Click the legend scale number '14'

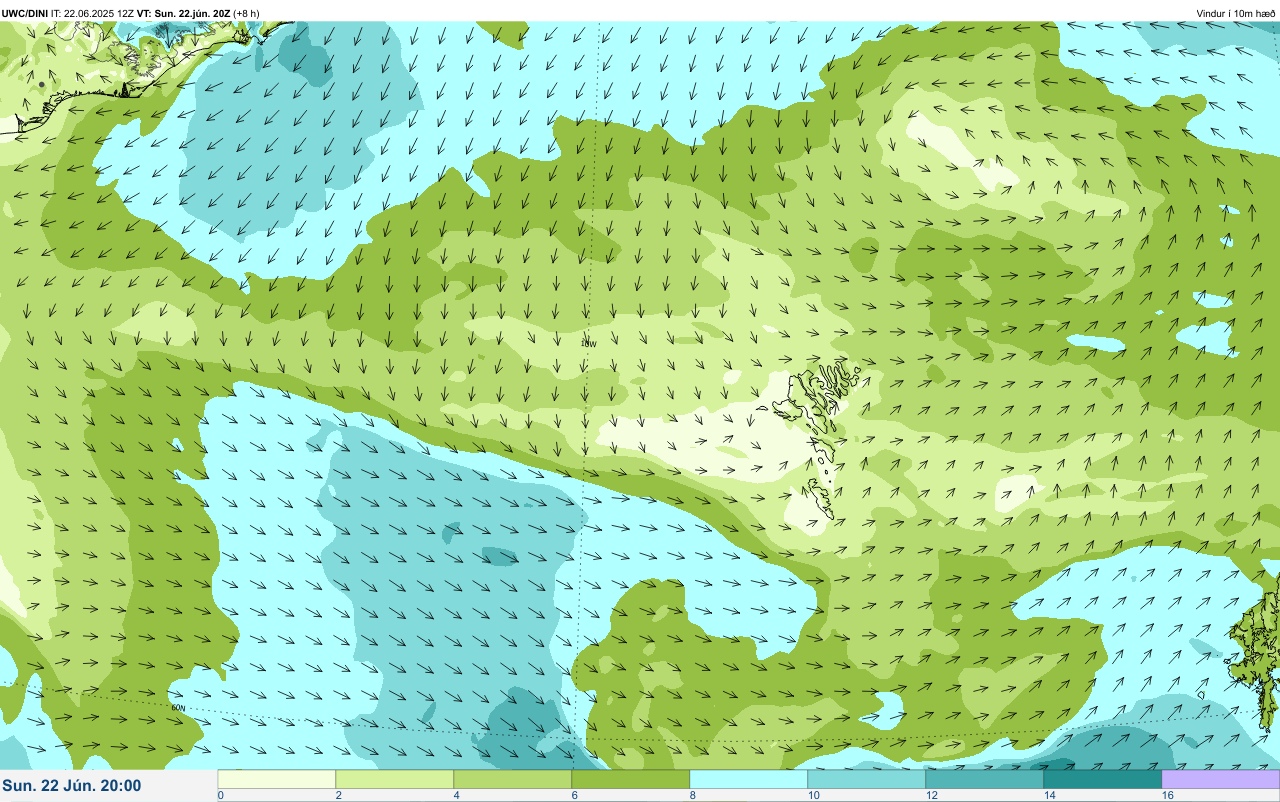pyautogui.click(x=1050, y=795)
